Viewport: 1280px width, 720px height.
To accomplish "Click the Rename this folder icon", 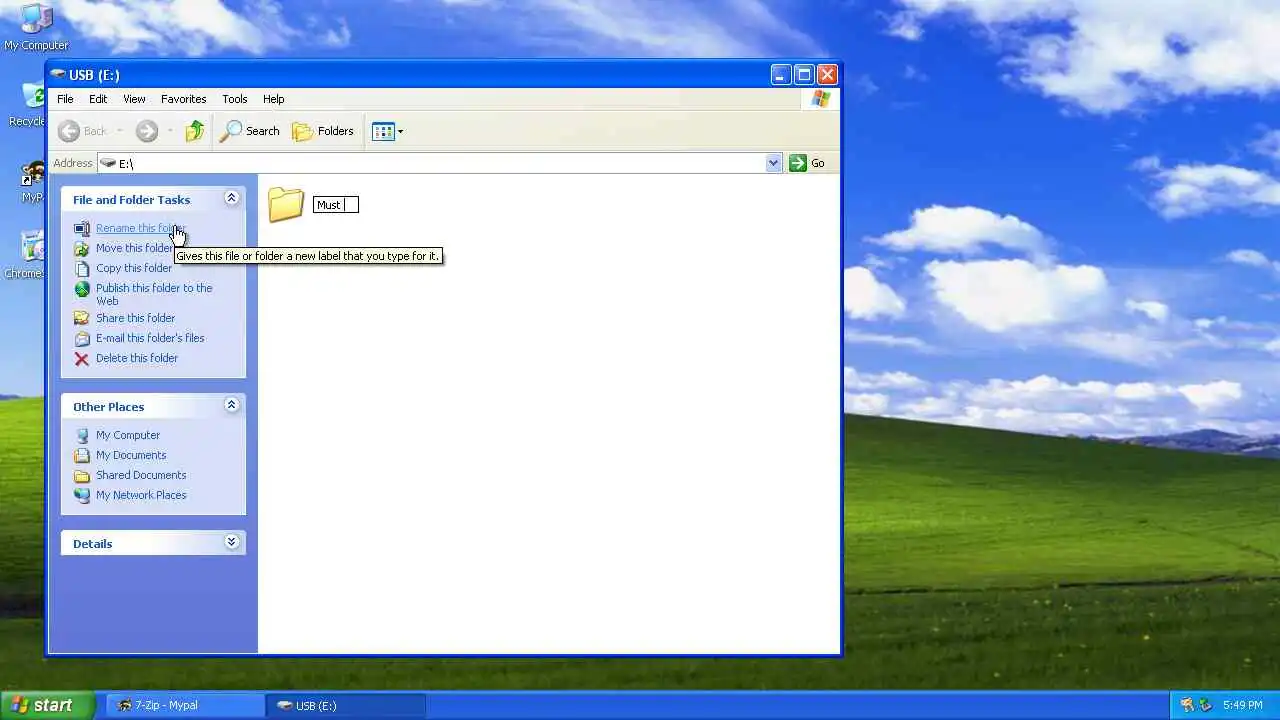I will (82, 228).
